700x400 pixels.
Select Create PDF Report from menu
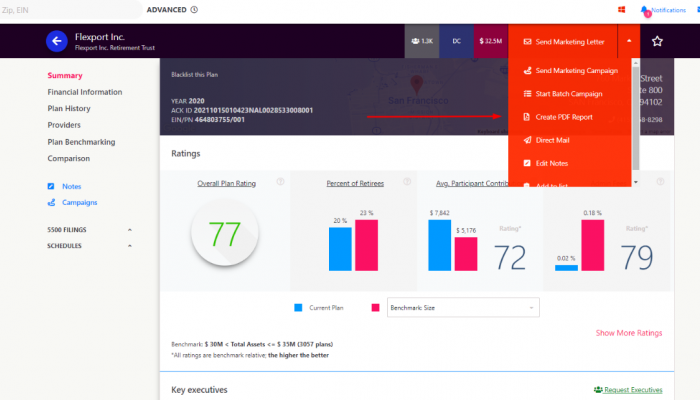[566, 117]
